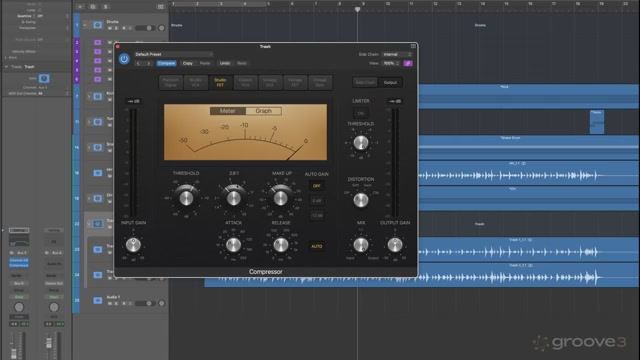Open the Default Preset dropdown

click(174, 54)
